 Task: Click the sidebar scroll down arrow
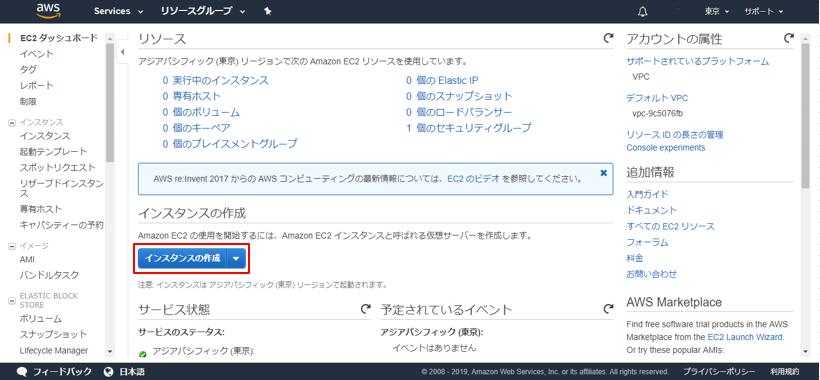click(x=110, y=352)
